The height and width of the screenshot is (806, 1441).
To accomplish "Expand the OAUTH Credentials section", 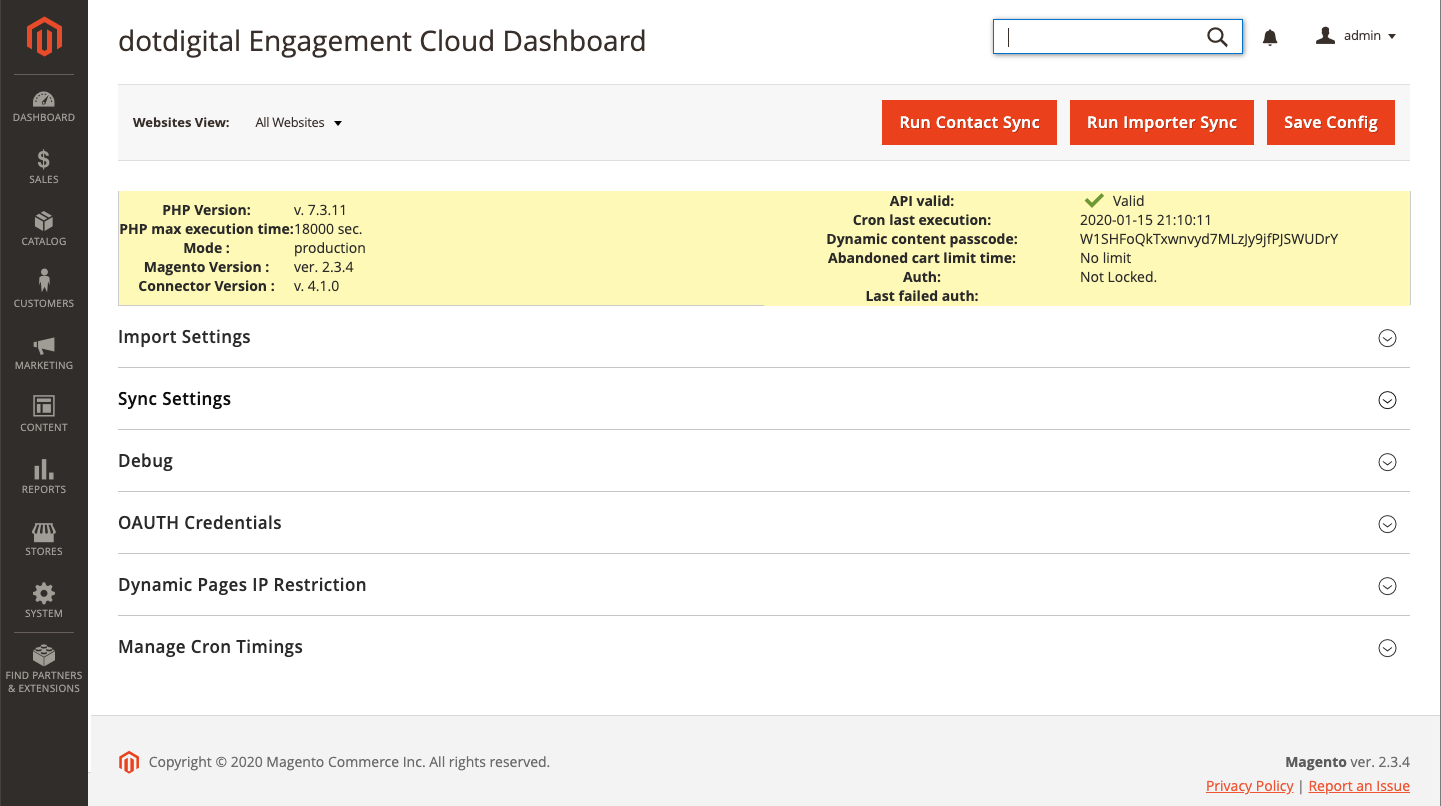I will (764, 523).
